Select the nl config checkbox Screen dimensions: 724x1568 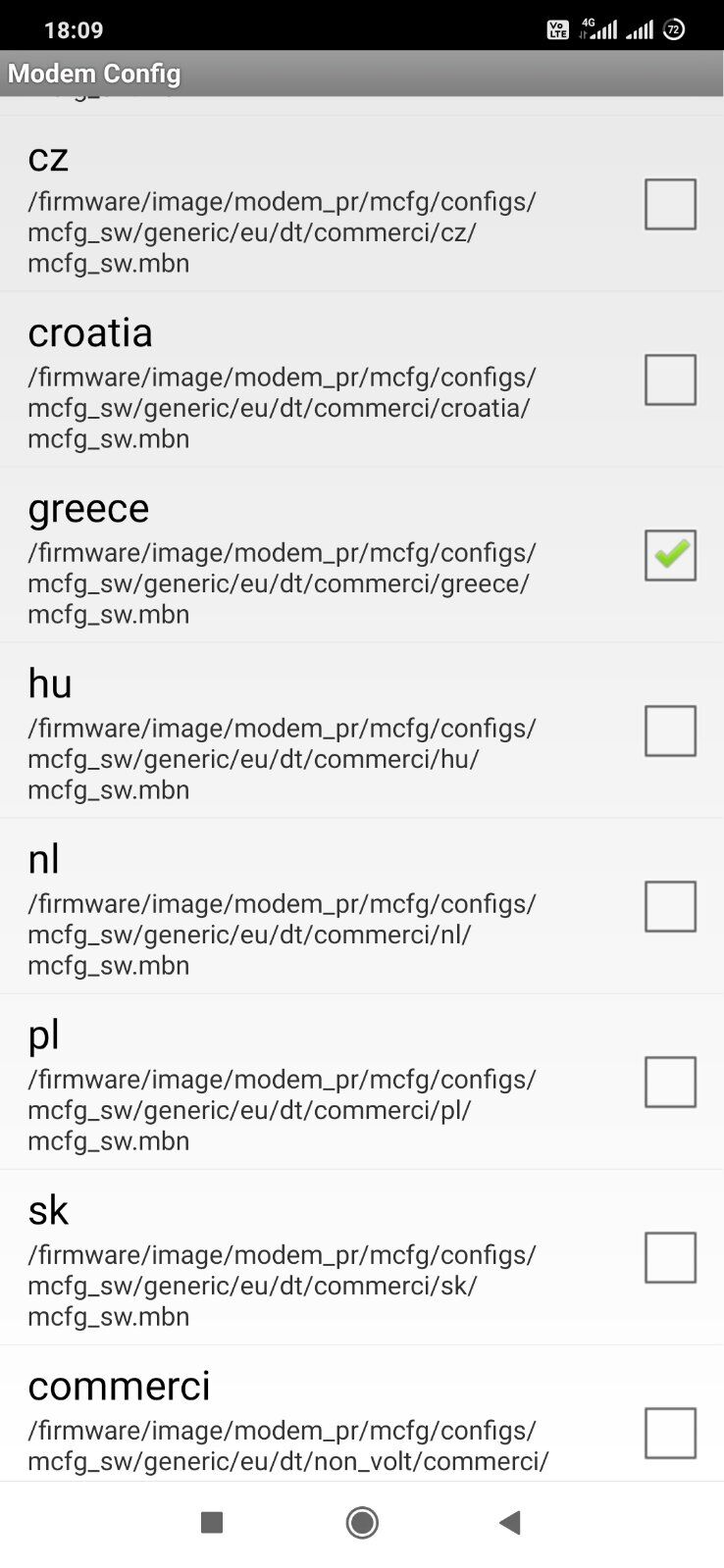click(x=670, y=906)
